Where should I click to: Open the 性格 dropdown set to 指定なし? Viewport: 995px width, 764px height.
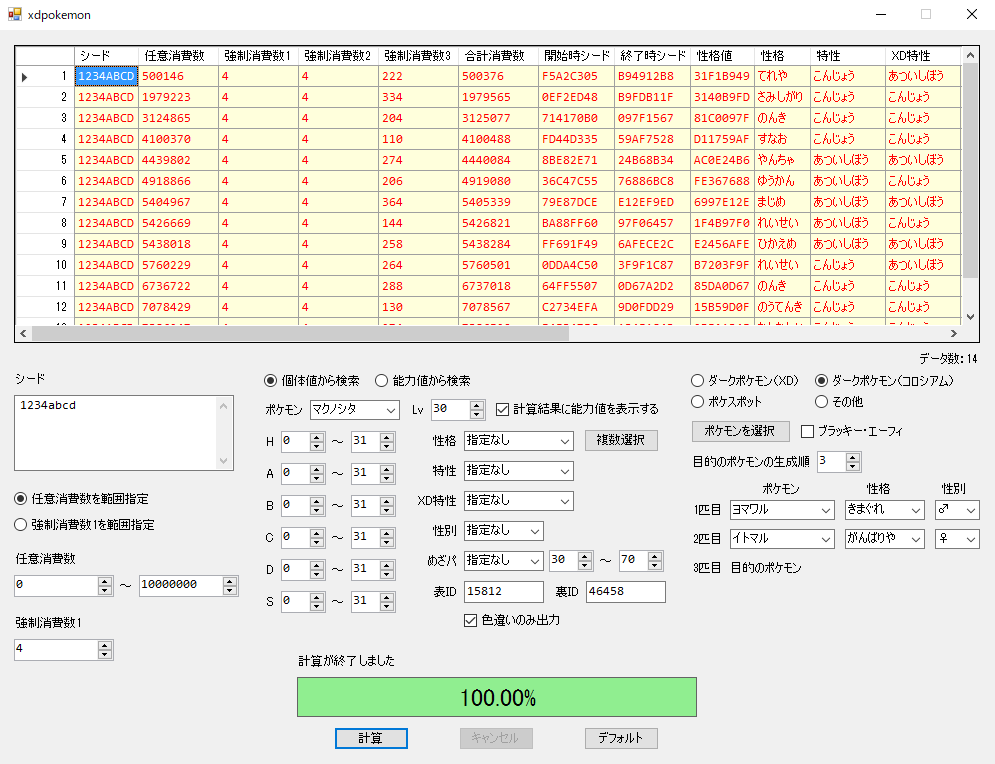pos(518,440)
